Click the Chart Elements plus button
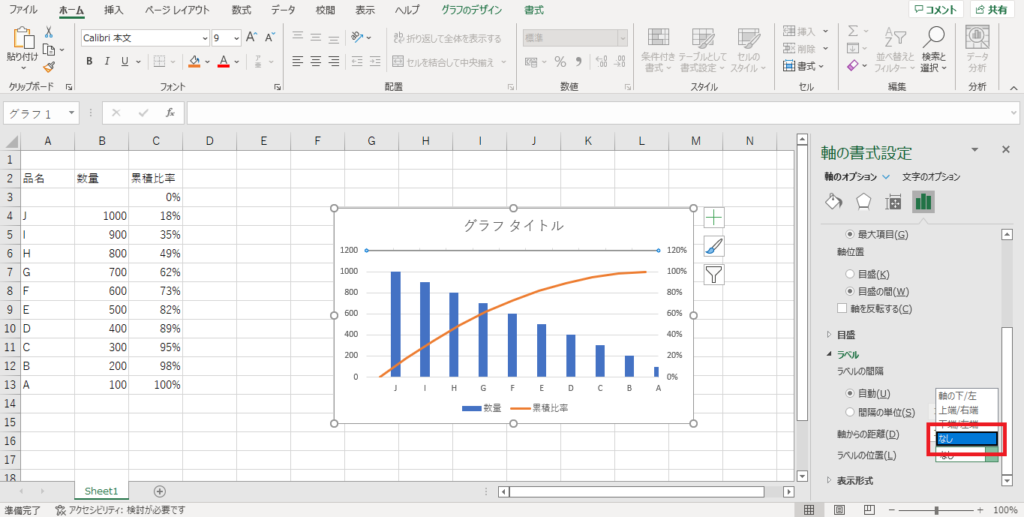Screen dimensions: 1024x517 tap(714, 217)
